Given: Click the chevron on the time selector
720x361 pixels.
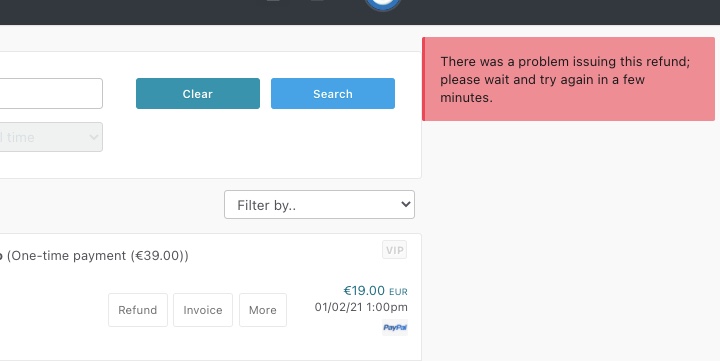Looking at the screenshot, I should [94, 137].
